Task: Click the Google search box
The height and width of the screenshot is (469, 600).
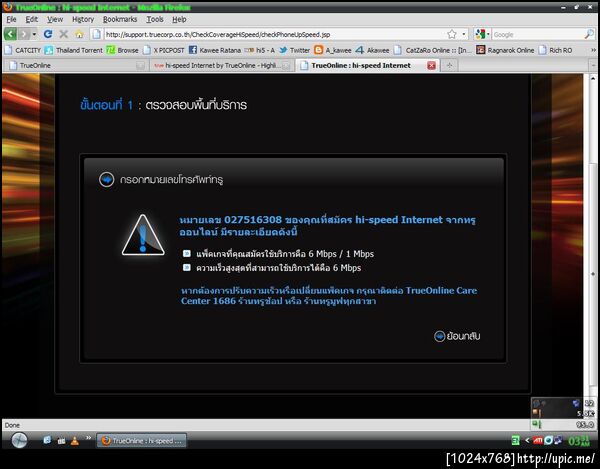Action: (x=538, y=34)
